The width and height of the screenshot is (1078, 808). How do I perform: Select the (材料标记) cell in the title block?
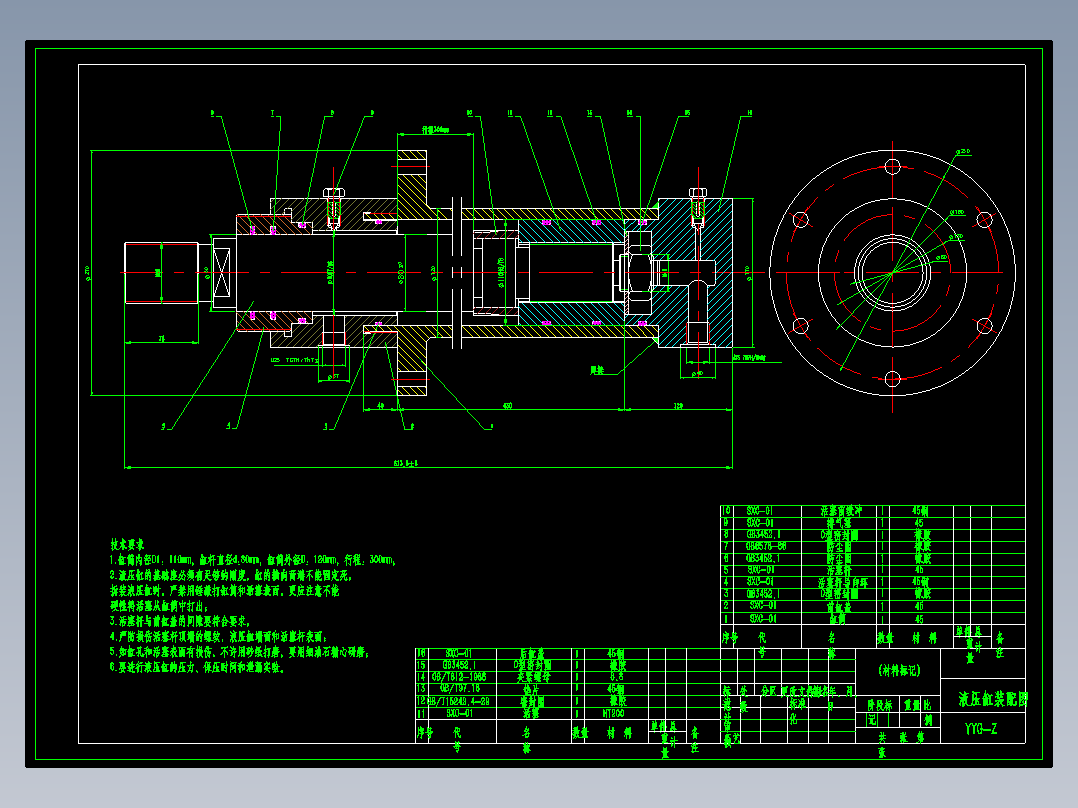point(899,670)
